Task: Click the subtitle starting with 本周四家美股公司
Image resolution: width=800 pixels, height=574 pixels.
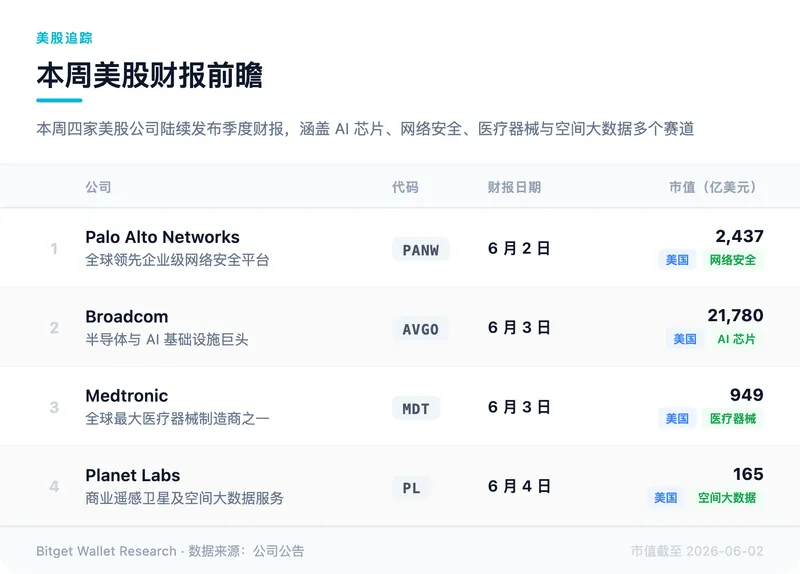Action: click(365, 129)
